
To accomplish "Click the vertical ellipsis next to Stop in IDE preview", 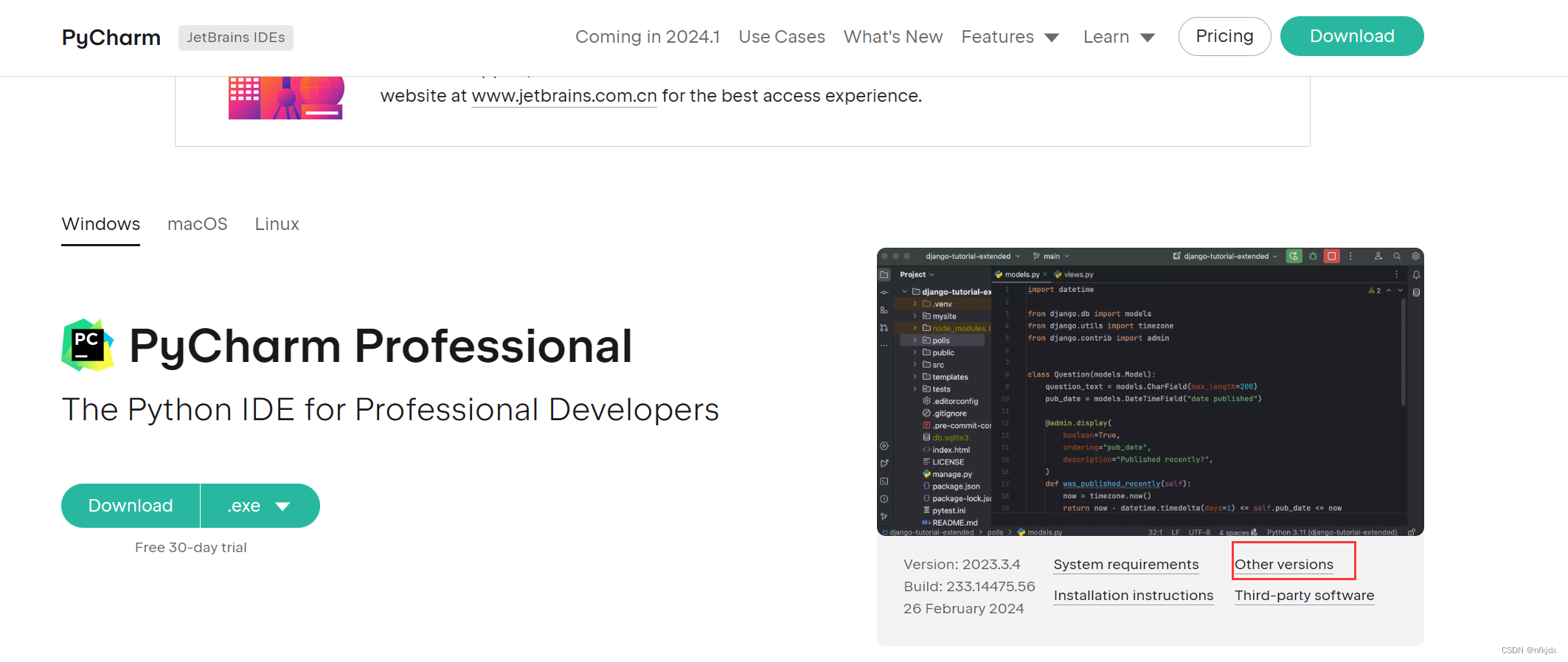I will tap(1351, 257).
